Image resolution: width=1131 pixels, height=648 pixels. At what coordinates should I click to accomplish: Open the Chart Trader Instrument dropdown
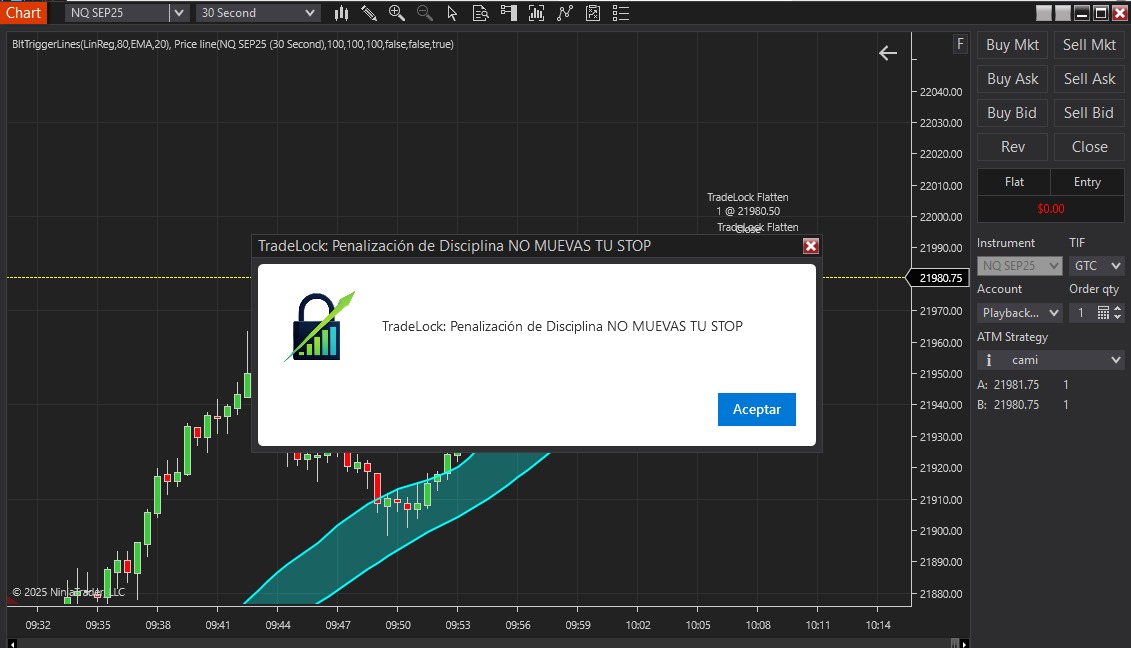[1019, 266]
